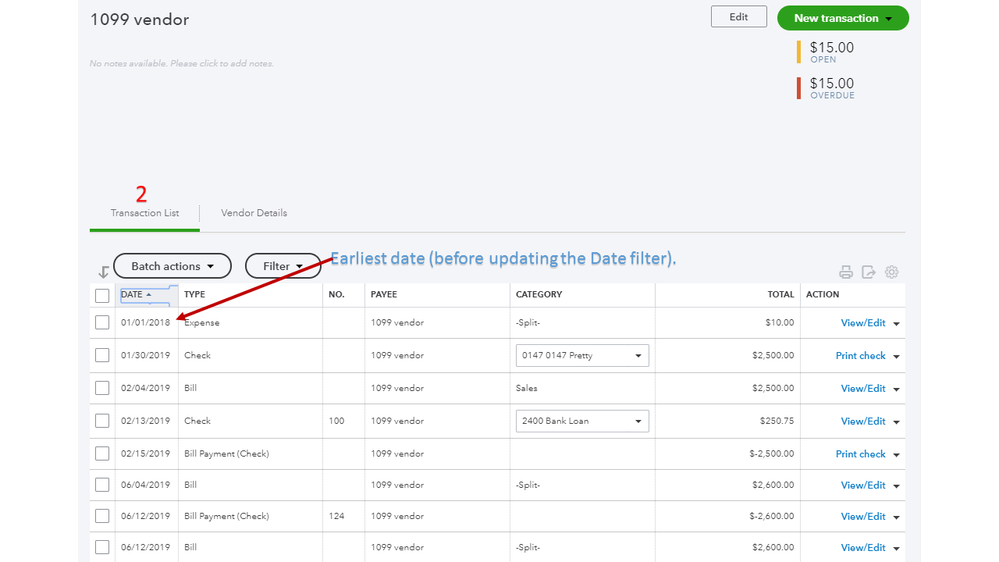The width and height of the screenshot is (999, 562).
Task: Open the table settings gear
Action: [891, 272]
